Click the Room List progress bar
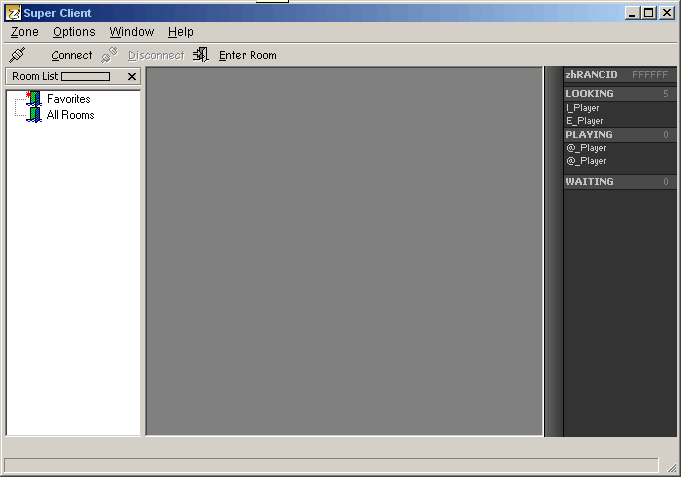This screenshot has height=477, width=681. click(x=86, y=76)
